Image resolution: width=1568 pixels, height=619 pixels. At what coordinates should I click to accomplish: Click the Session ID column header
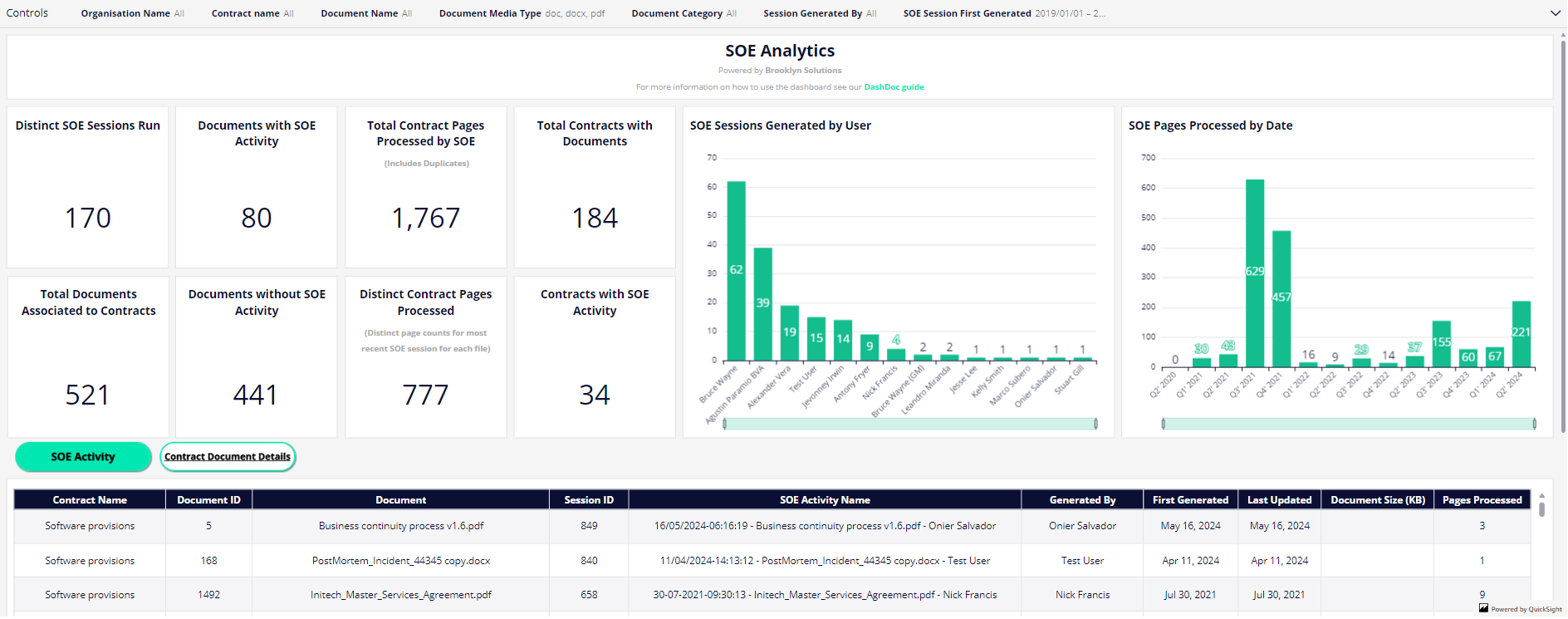pos(589,500)
